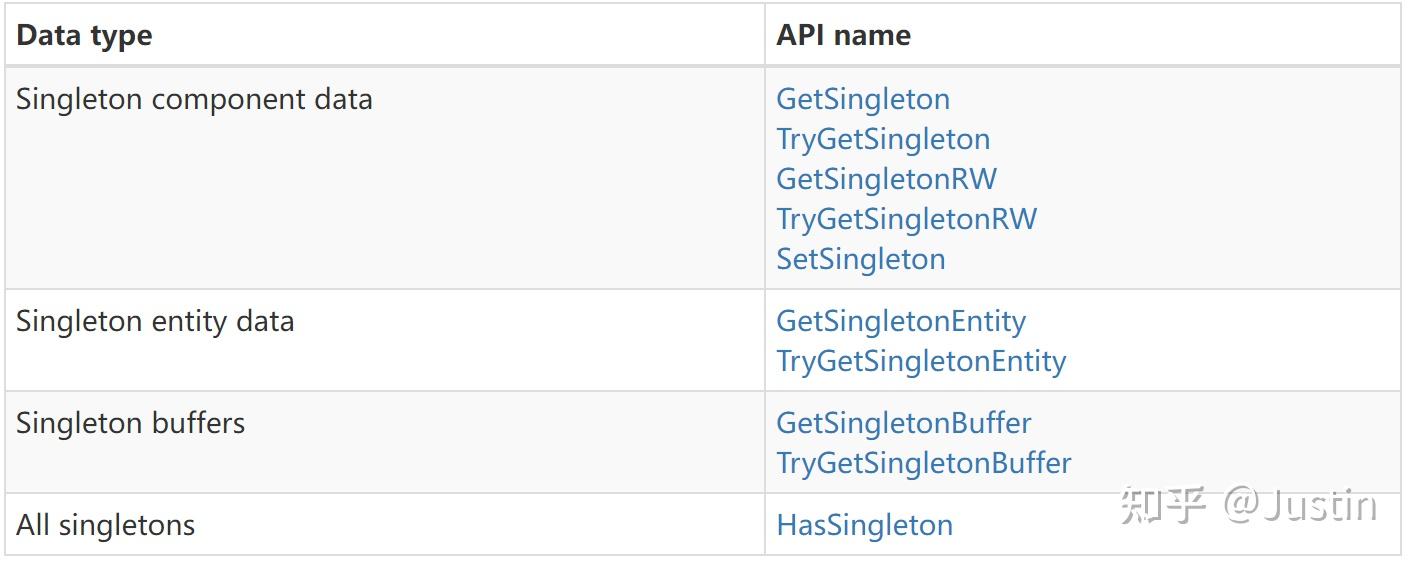Select the "Singleton component data" cell text
Image resolution: width=1414 pixels, height=562 pixels.
[x=194, y=99]
